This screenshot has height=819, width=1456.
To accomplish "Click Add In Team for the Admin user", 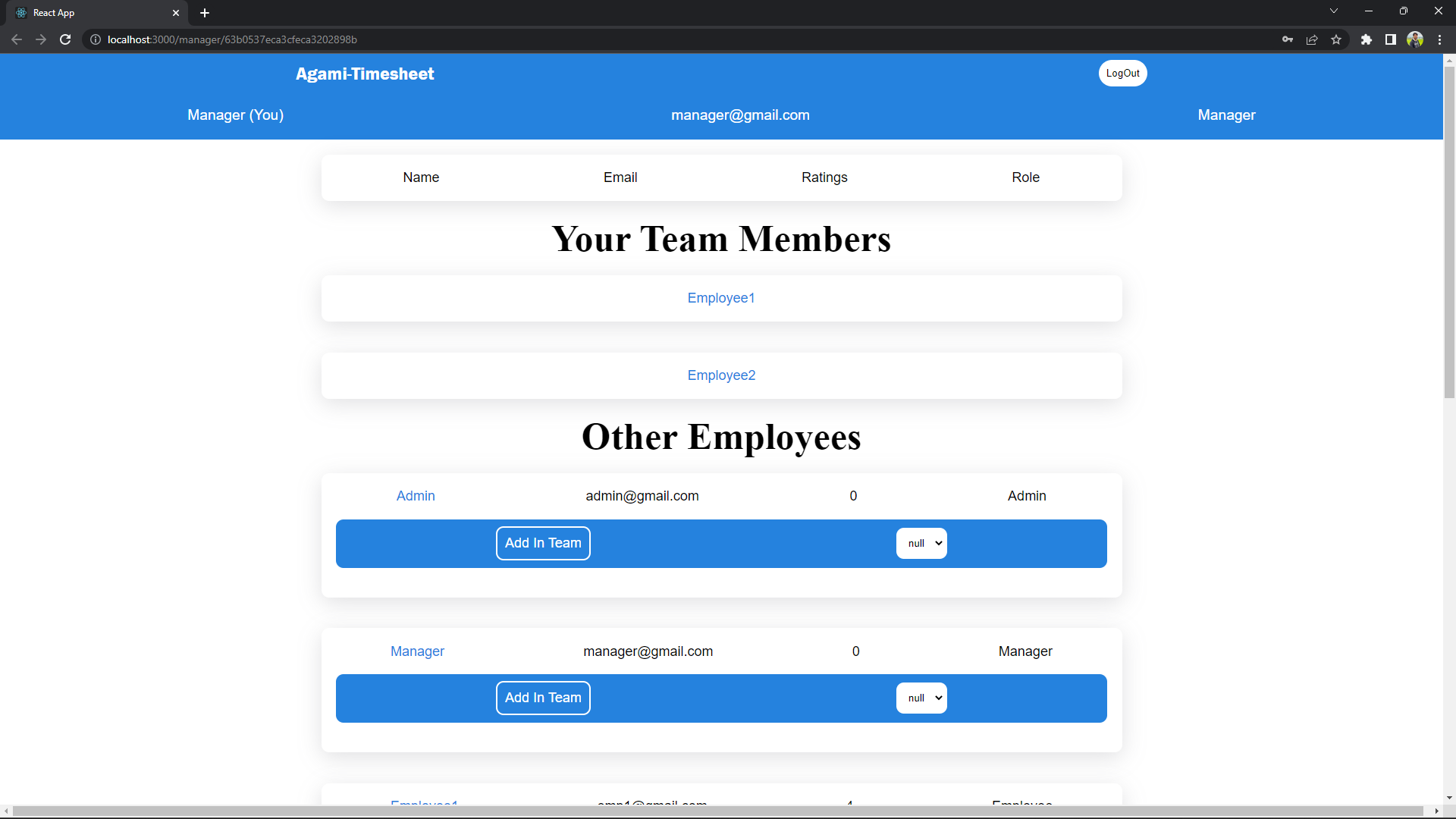I will pyautogui.click(x=542, y=543).
